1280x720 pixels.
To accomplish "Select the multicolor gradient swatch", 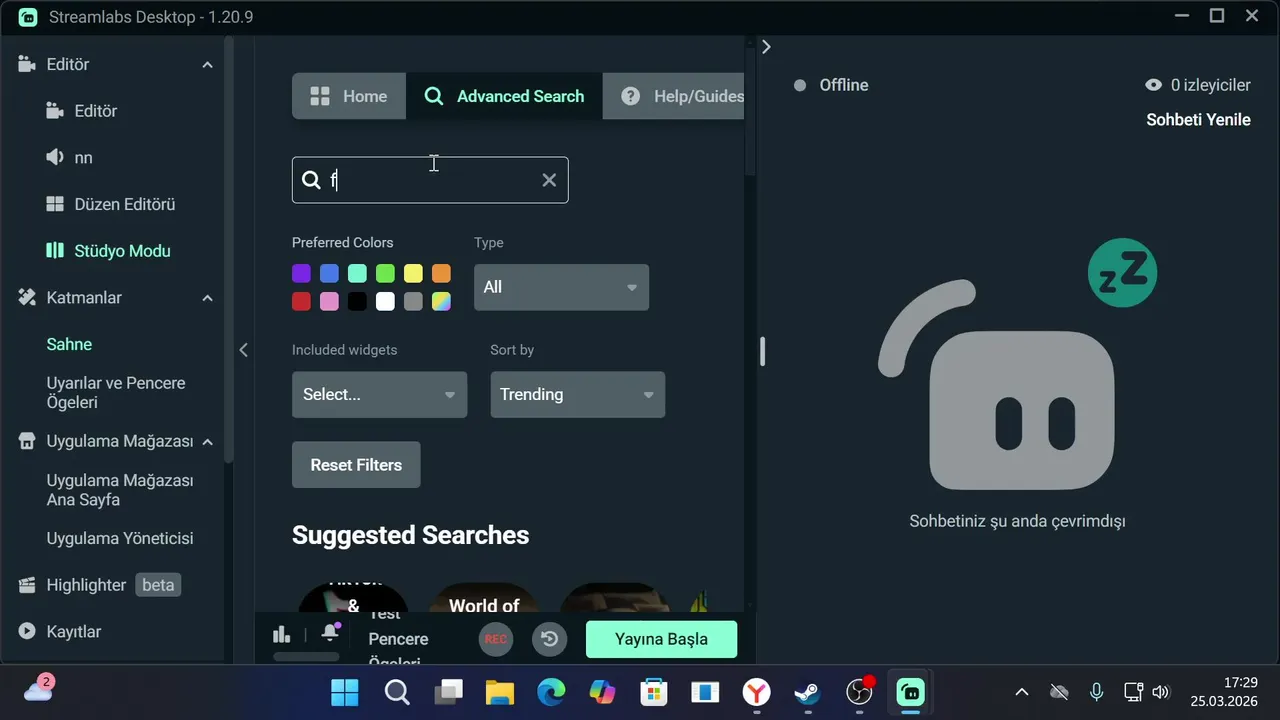I will [x=441, y=302].
